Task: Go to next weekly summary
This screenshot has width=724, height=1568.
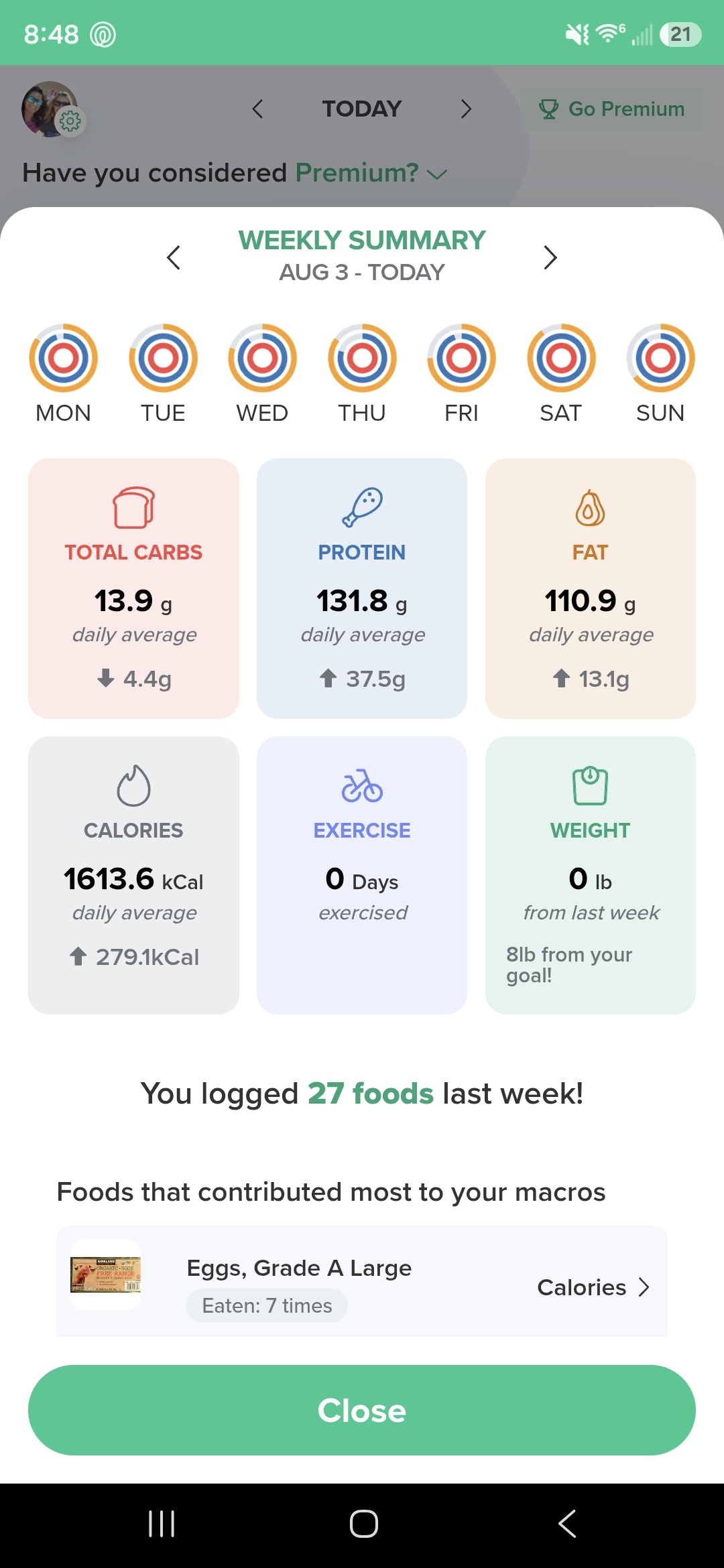Action: pyautogui.click(x=550, y=257)
